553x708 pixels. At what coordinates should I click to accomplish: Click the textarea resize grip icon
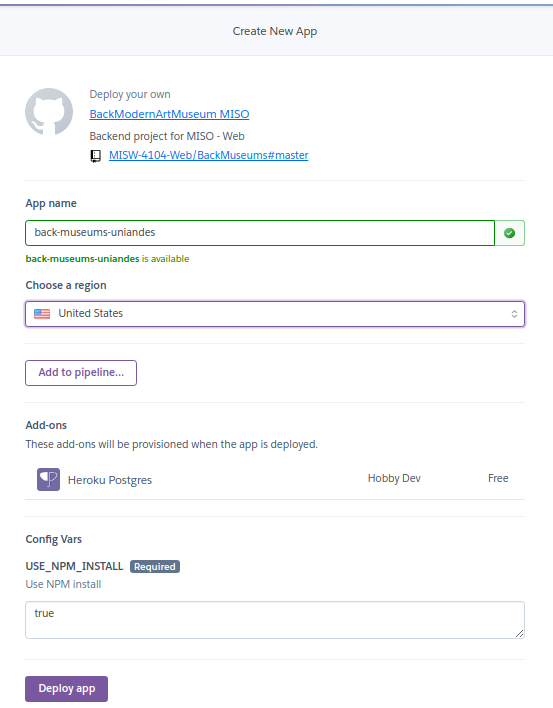click(520, 633)
